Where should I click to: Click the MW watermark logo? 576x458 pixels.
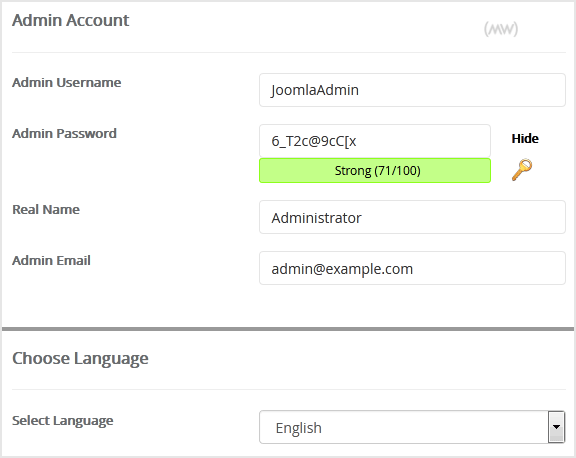tap(501, 29)
